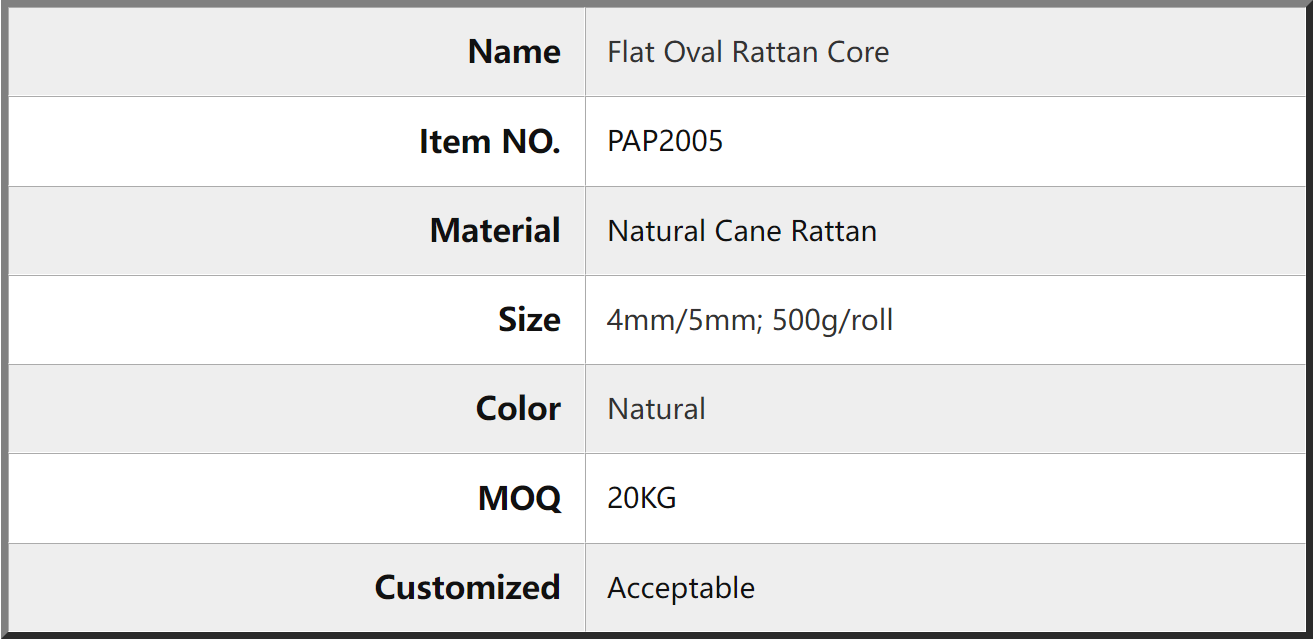Select the 'Acceptable' value text
This screenshot has height=639, width=1313.
(x=681, y=588)
